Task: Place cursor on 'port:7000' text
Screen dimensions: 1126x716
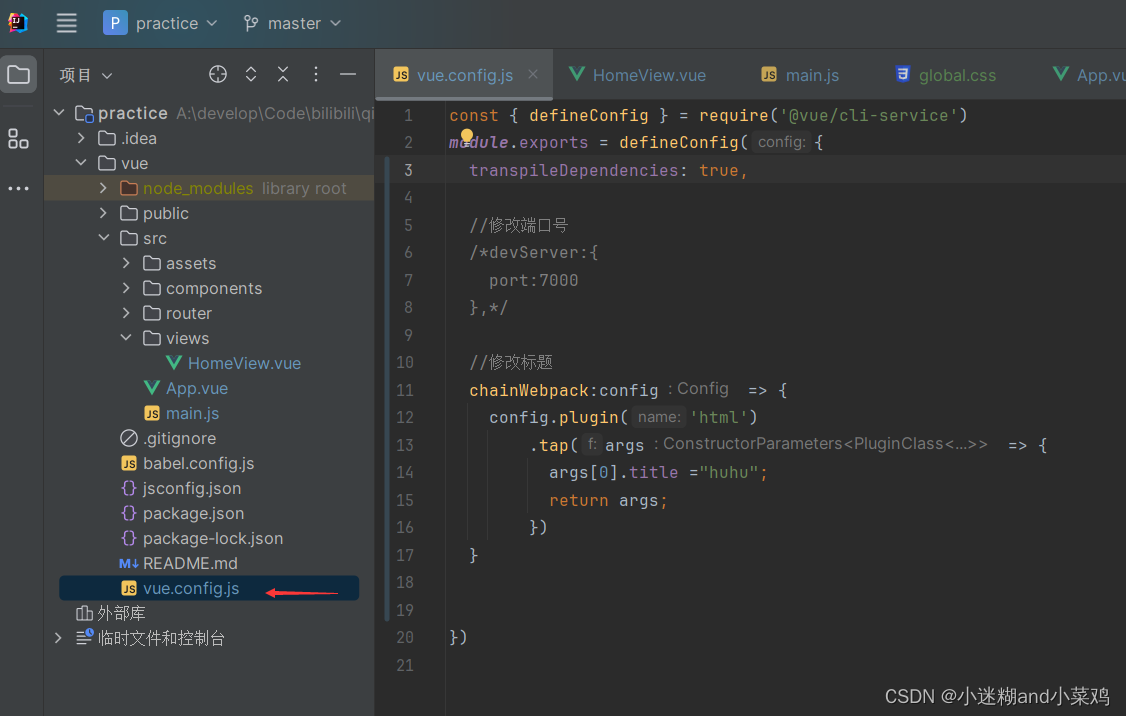Action: [534, 280]
